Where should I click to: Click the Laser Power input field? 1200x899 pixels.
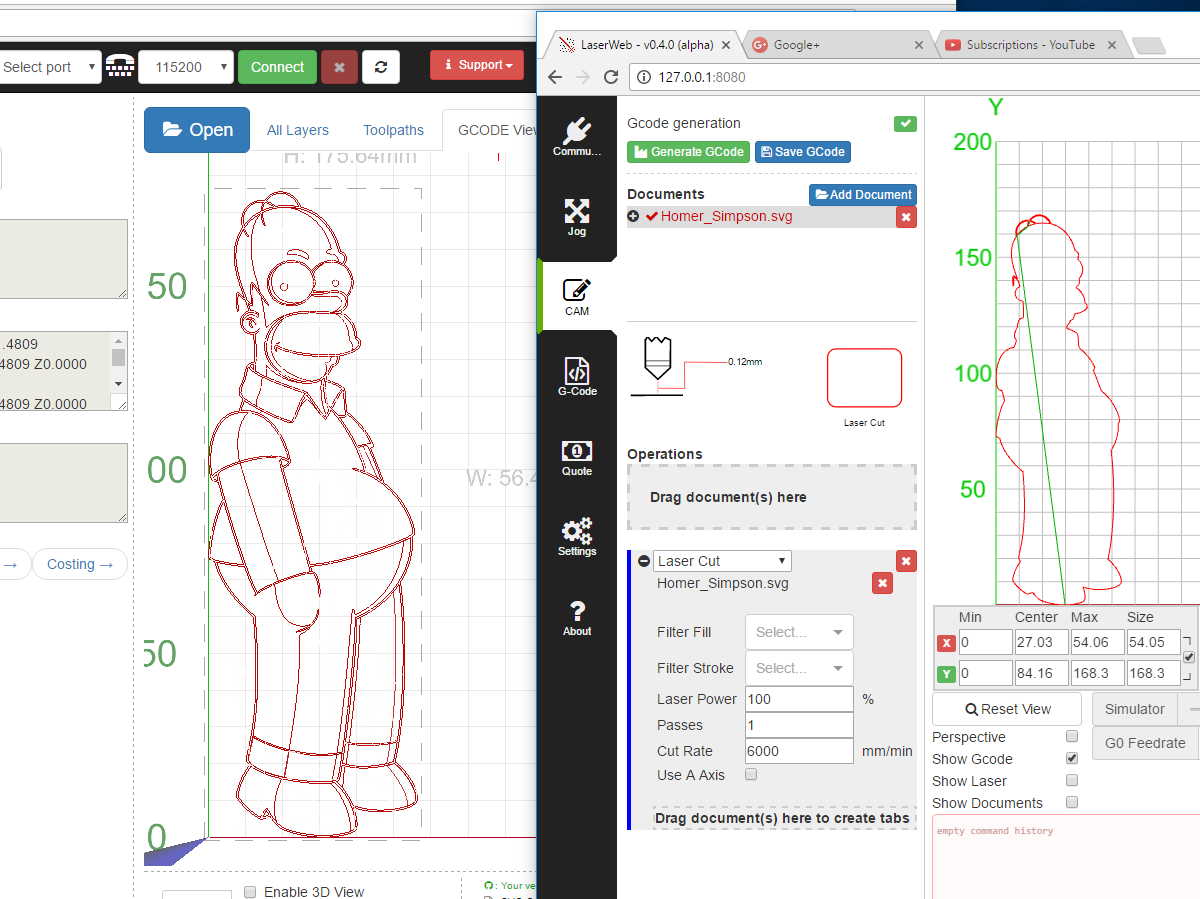(x=799, y=699)
